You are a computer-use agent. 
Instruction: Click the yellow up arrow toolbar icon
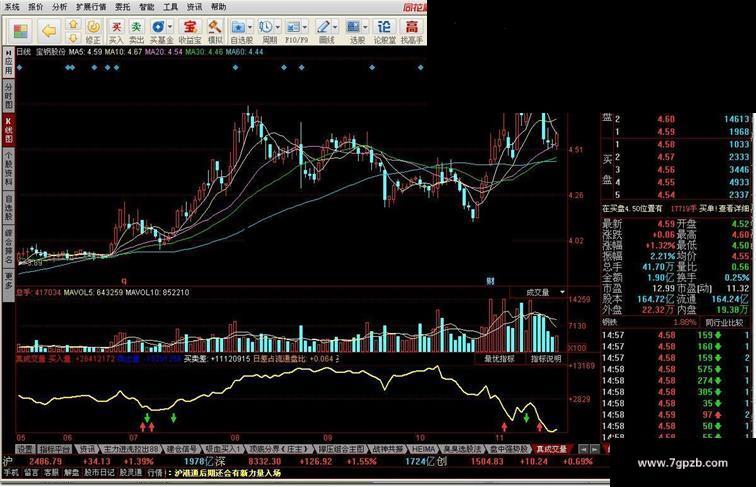click(73, 24)
